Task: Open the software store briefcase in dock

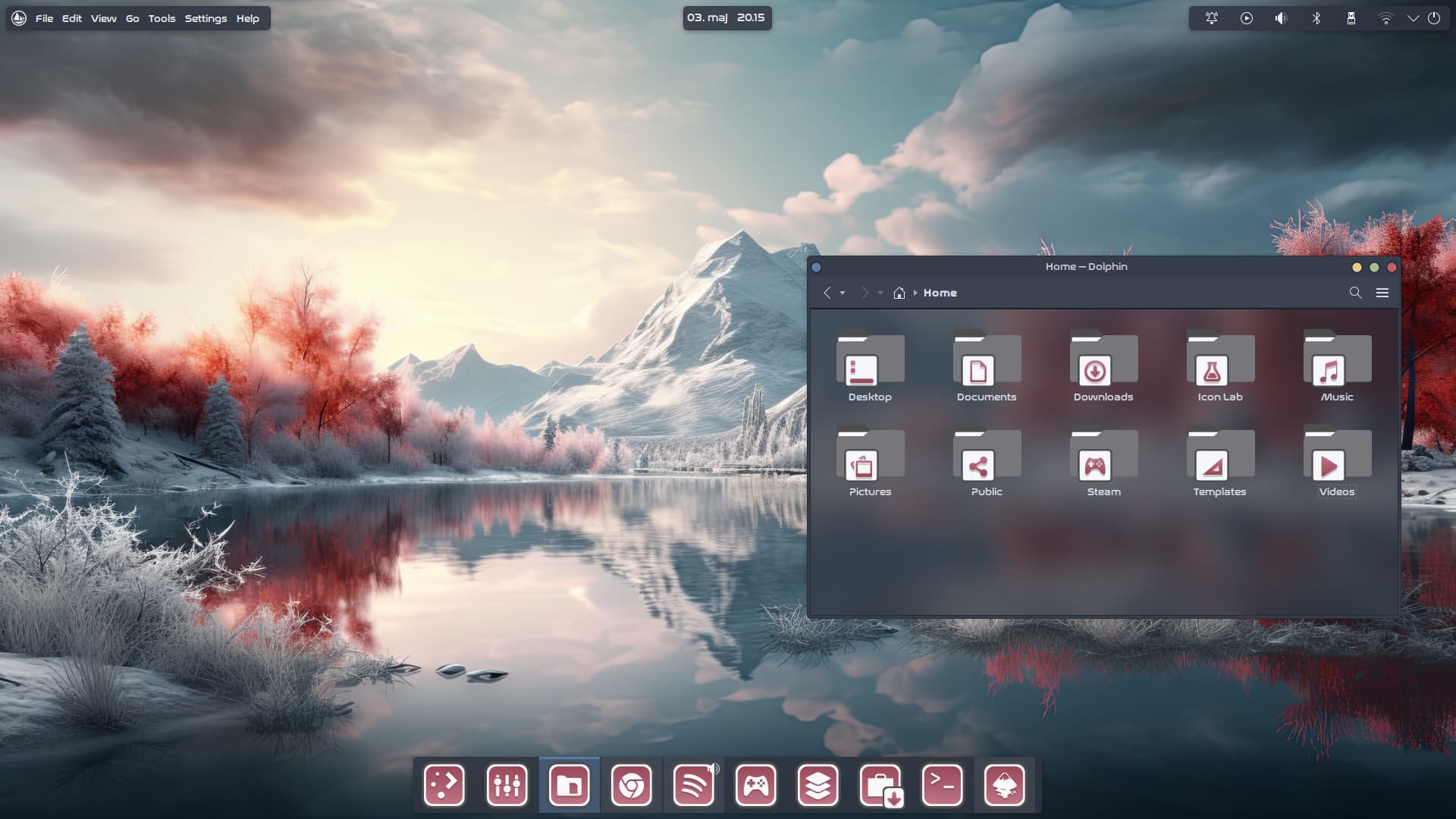Action: [880, 785]
